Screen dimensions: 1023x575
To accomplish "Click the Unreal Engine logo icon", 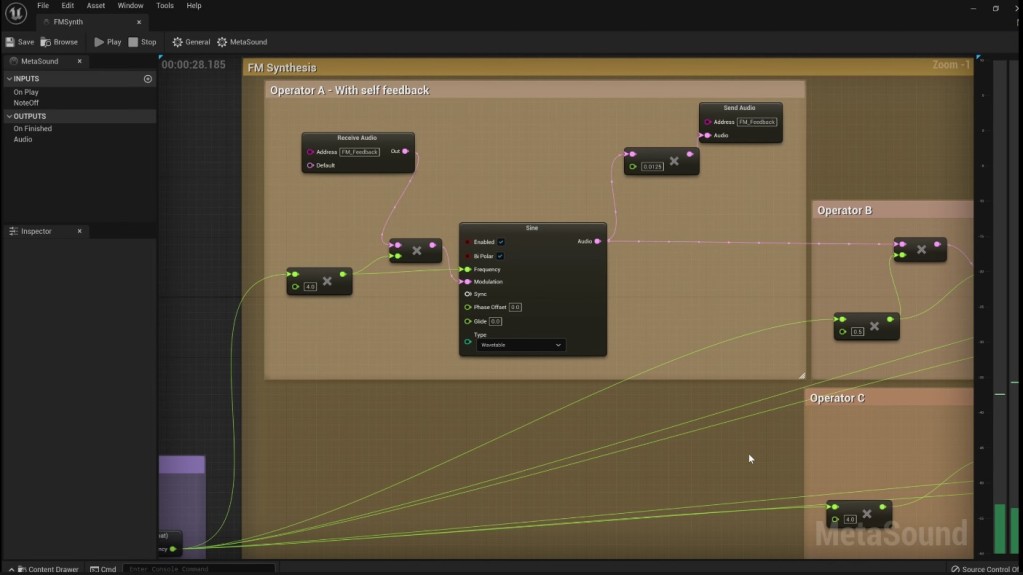I will (15, 14).
